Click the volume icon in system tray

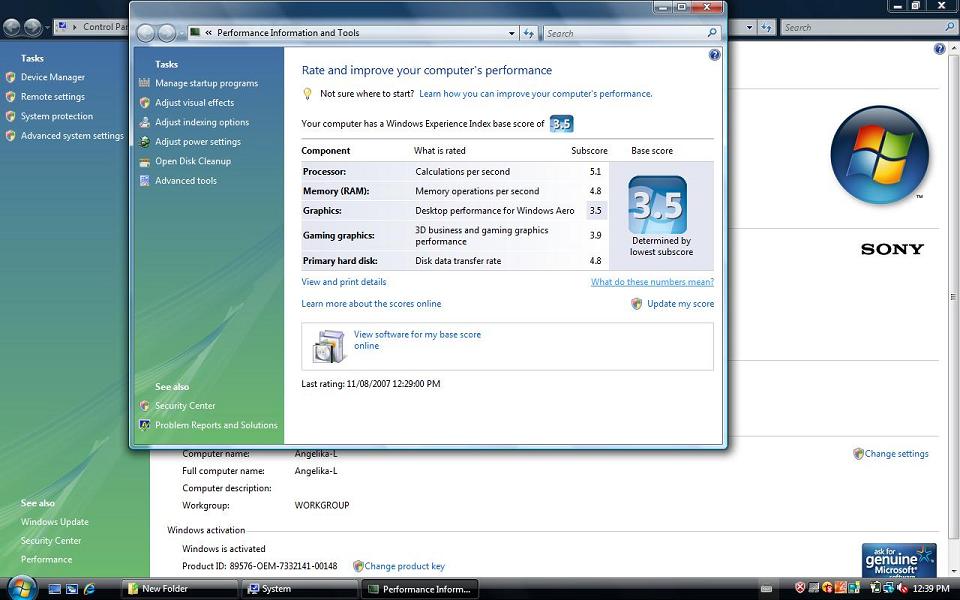coord(902,589)
